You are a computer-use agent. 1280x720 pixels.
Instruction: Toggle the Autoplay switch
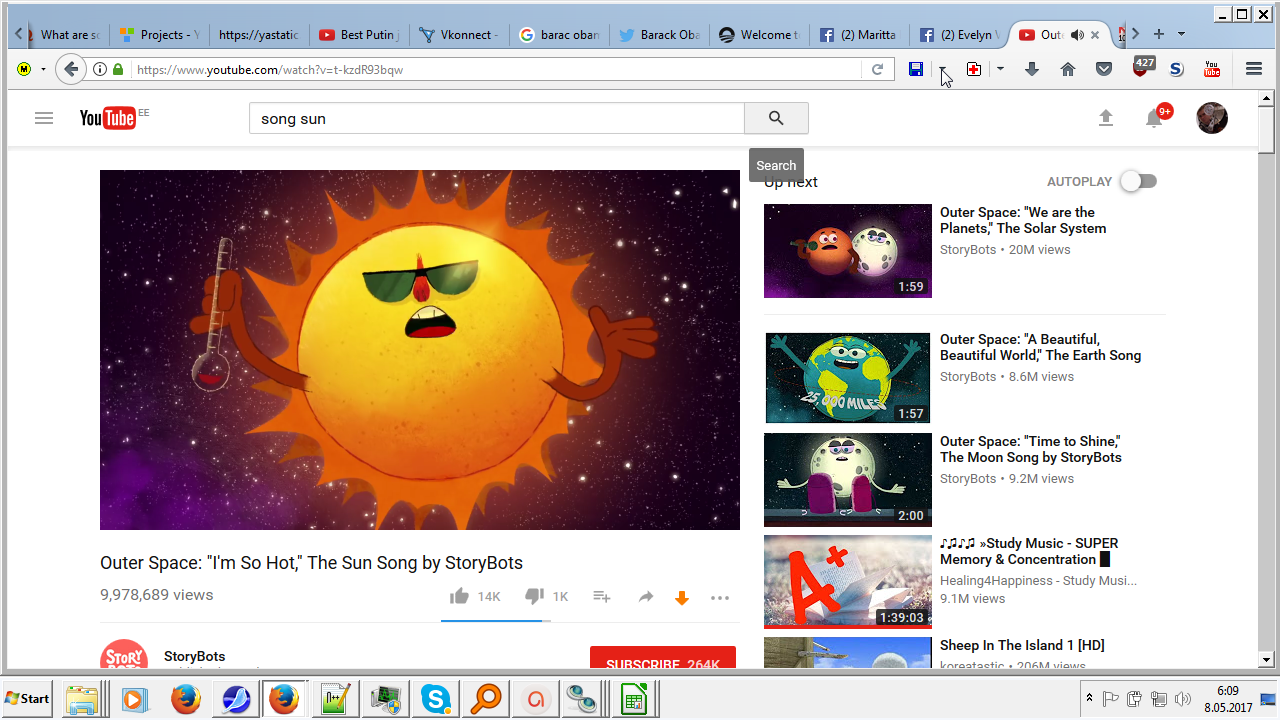[x=1138, y=181]
